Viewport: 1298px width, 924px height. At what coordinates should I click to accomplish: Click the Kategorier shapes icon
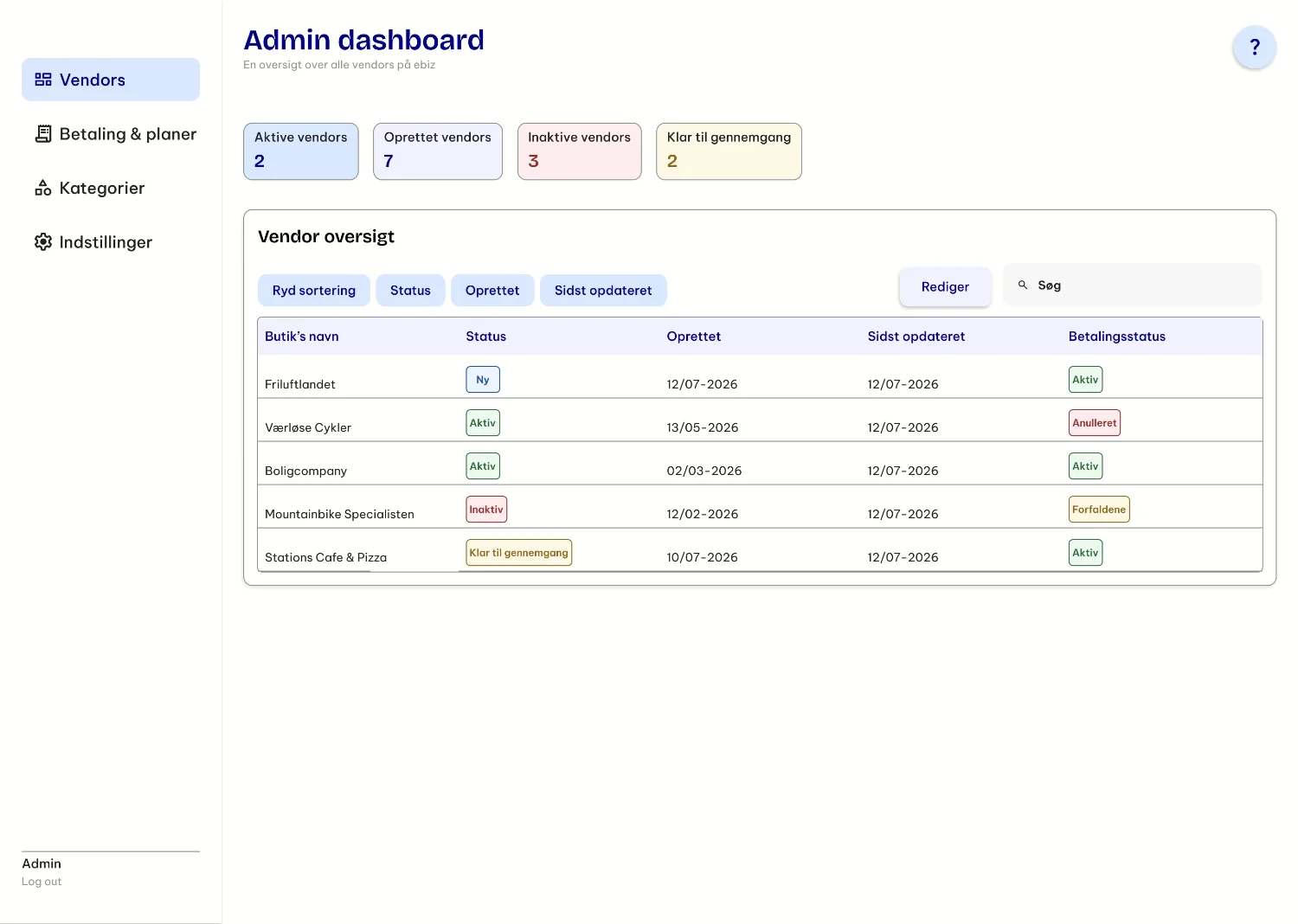pos(43,188)
